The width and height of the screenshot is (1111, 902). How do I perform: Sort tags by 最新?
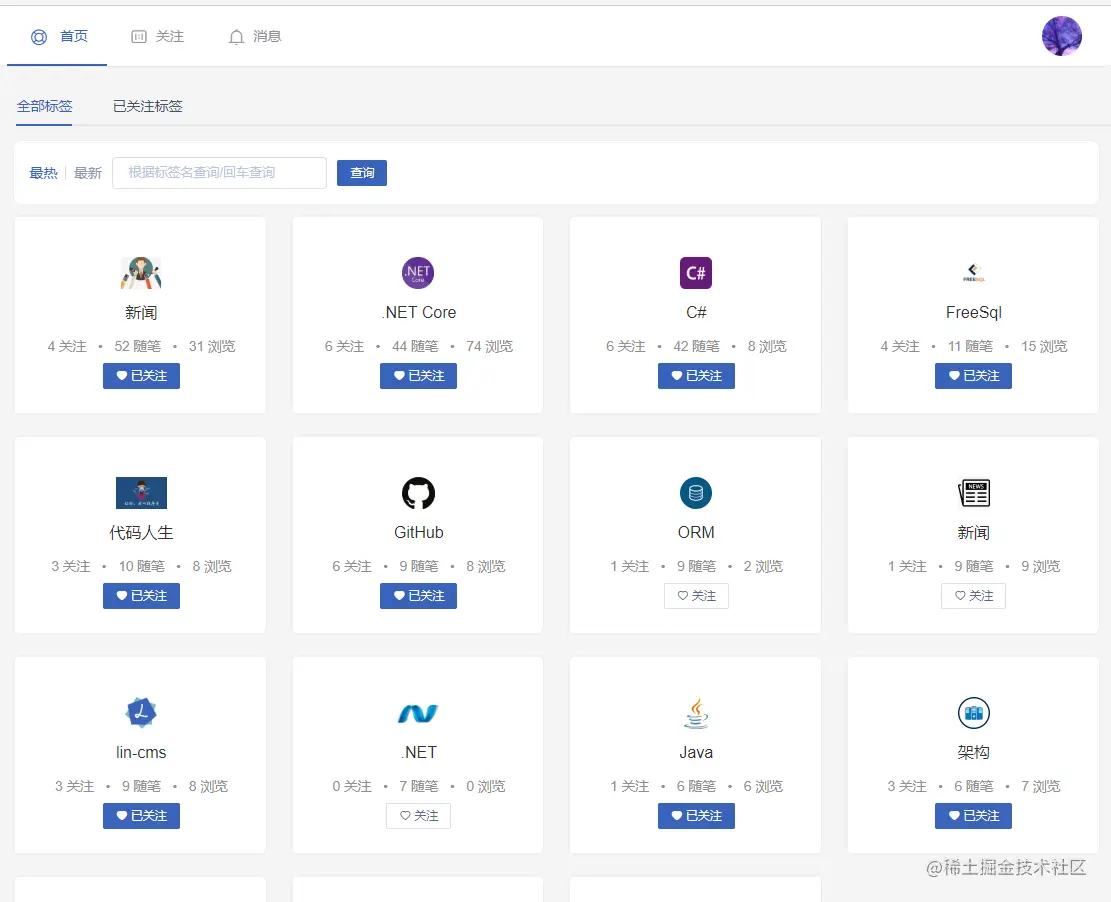(88, 173)
